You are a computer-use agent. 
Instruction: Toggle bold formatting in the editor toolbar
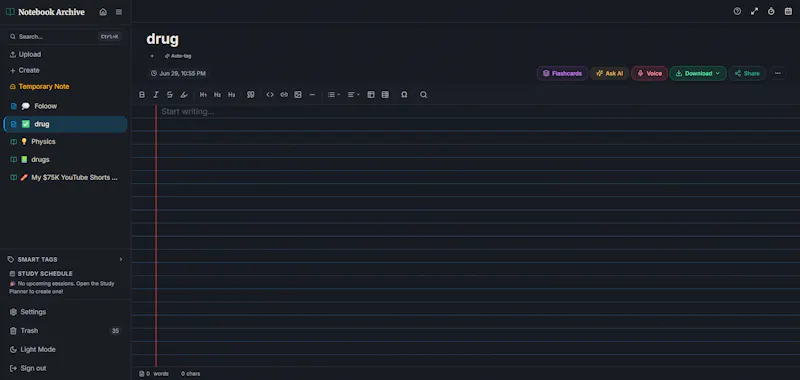click(142, 95)
